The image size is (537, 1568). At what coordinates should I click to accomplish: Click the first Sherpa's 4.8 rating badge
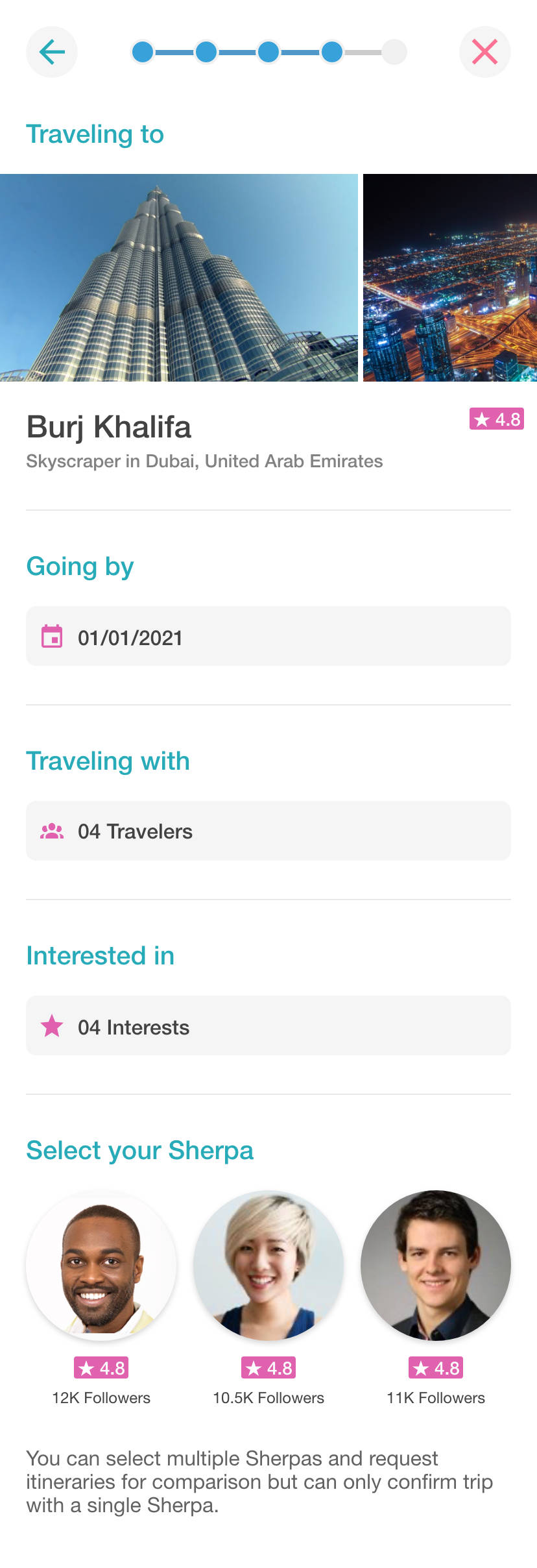coord(101,1368)
